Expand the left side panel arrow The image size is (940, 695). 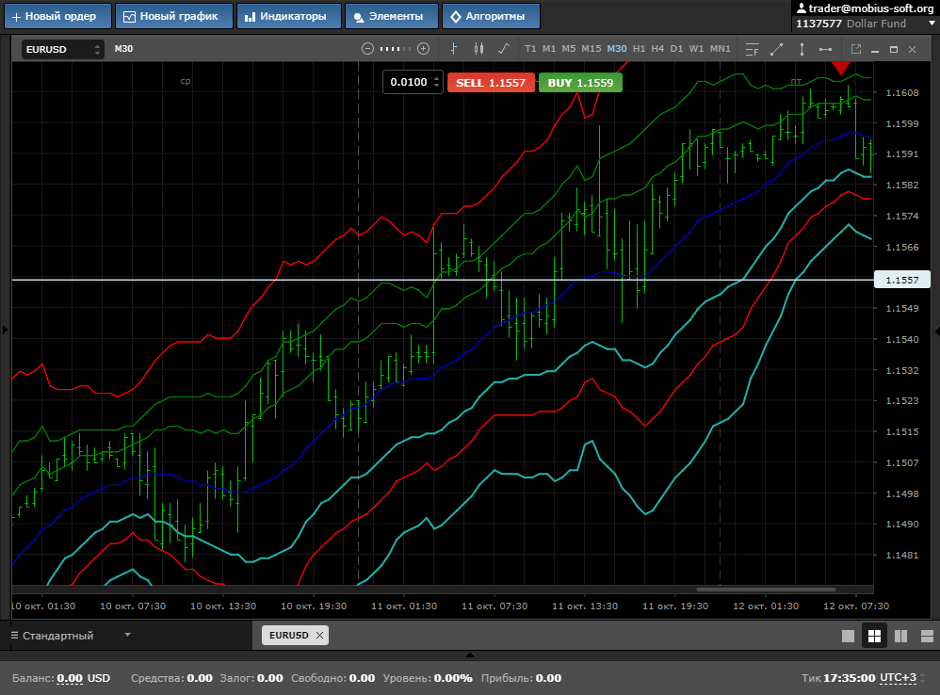5,329
